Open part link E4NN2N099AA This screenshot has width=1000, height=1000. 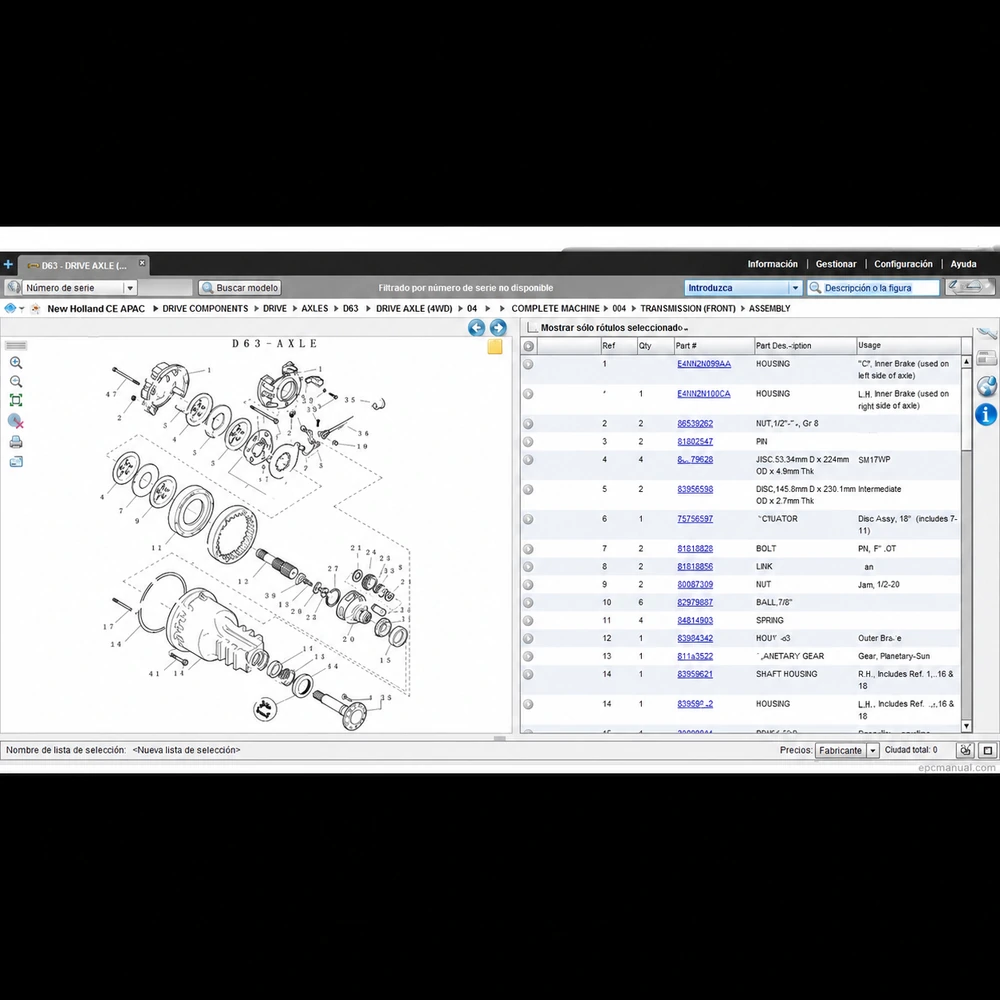703,364
